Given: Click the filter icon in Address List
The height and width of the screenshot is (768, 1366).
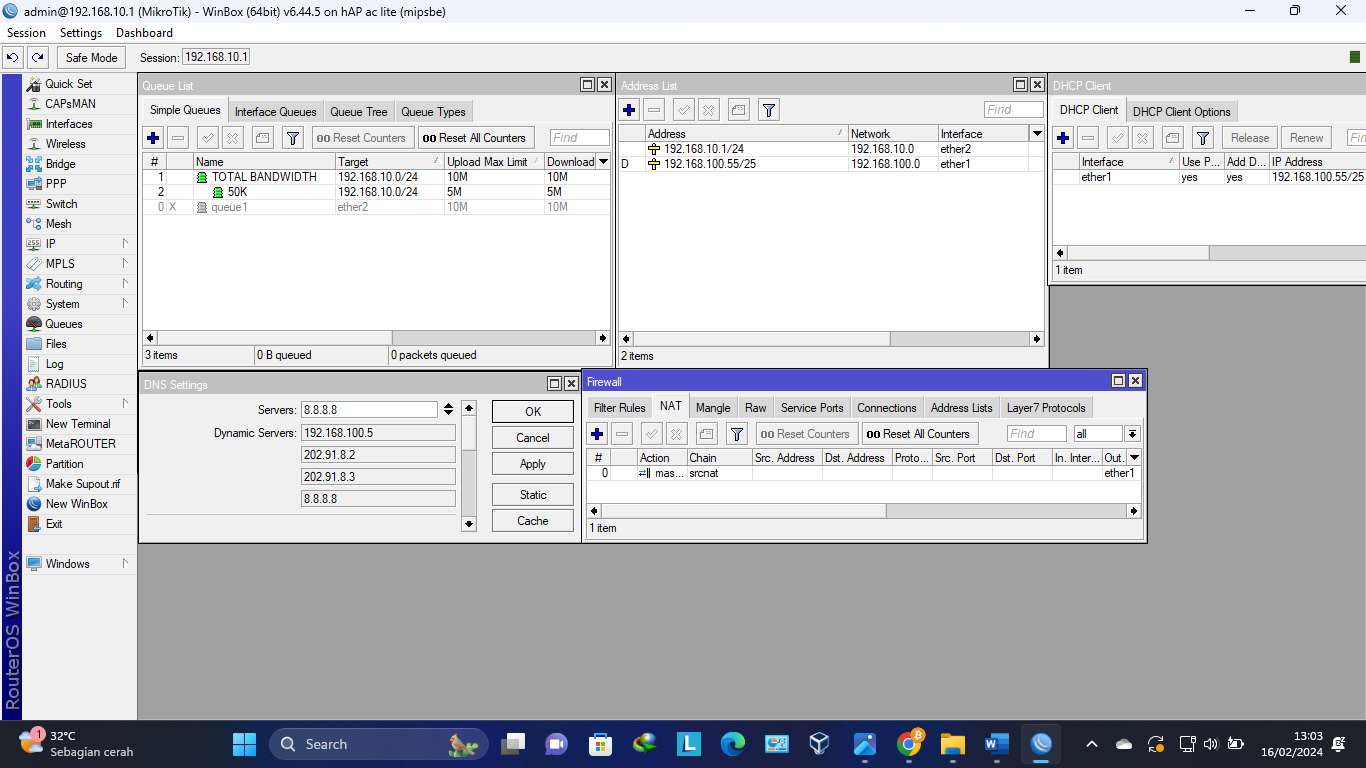Looking at the screenshot, I should [768, 110].
